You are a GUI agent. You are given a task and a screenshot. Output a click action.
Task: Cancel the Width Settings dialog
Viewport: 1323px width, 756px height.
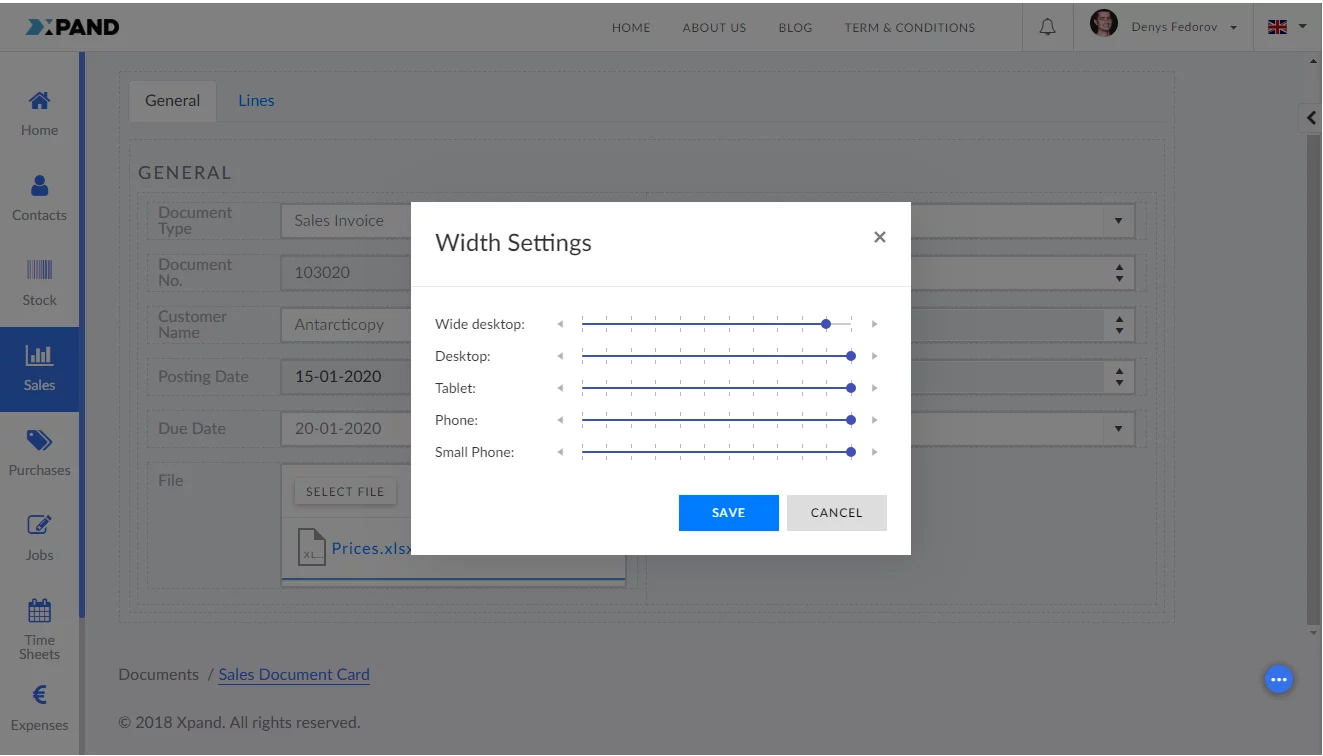[x=836, y=513]
